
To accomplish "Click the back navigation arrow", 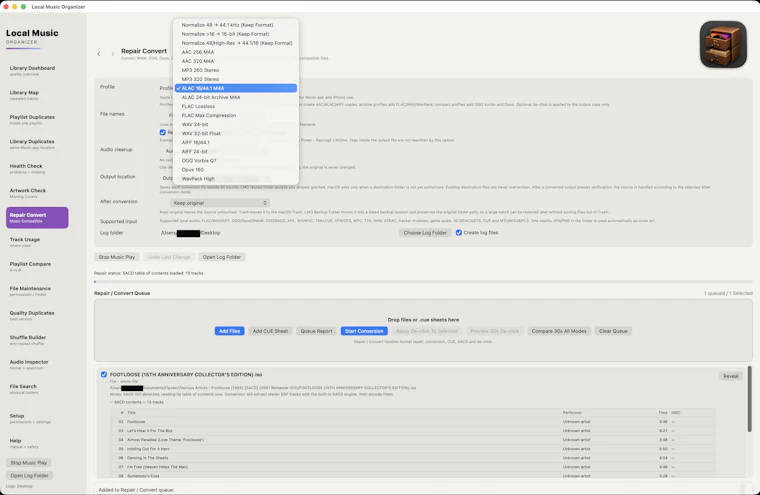I will 99,54.
